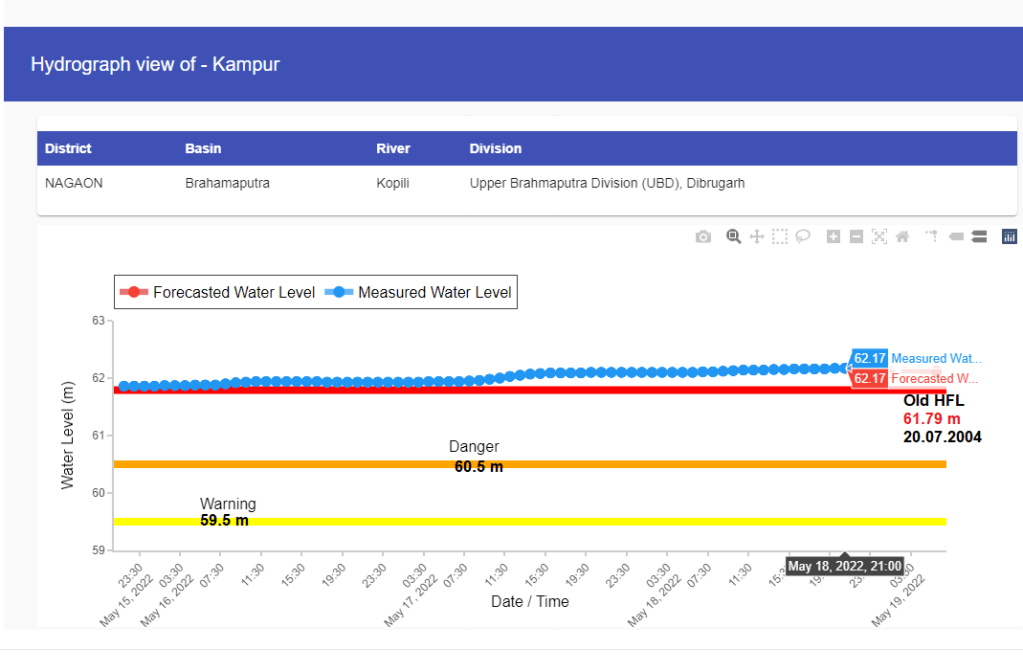Screen dimensions: 1023x672
Task: Choose the Box Select tool
Action: click(780, 237)
